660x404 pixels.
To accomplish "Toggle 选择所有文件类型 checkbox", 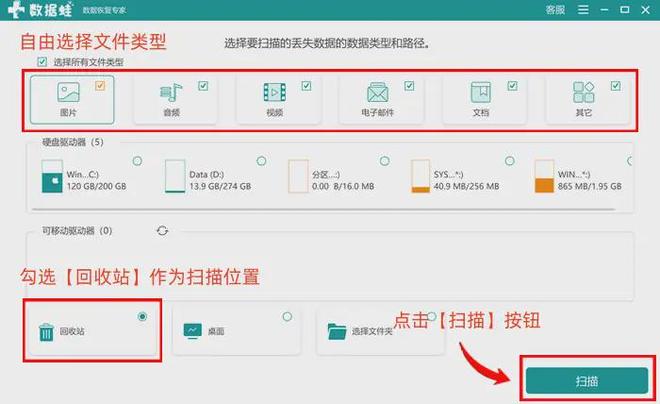I will (42, 62).
